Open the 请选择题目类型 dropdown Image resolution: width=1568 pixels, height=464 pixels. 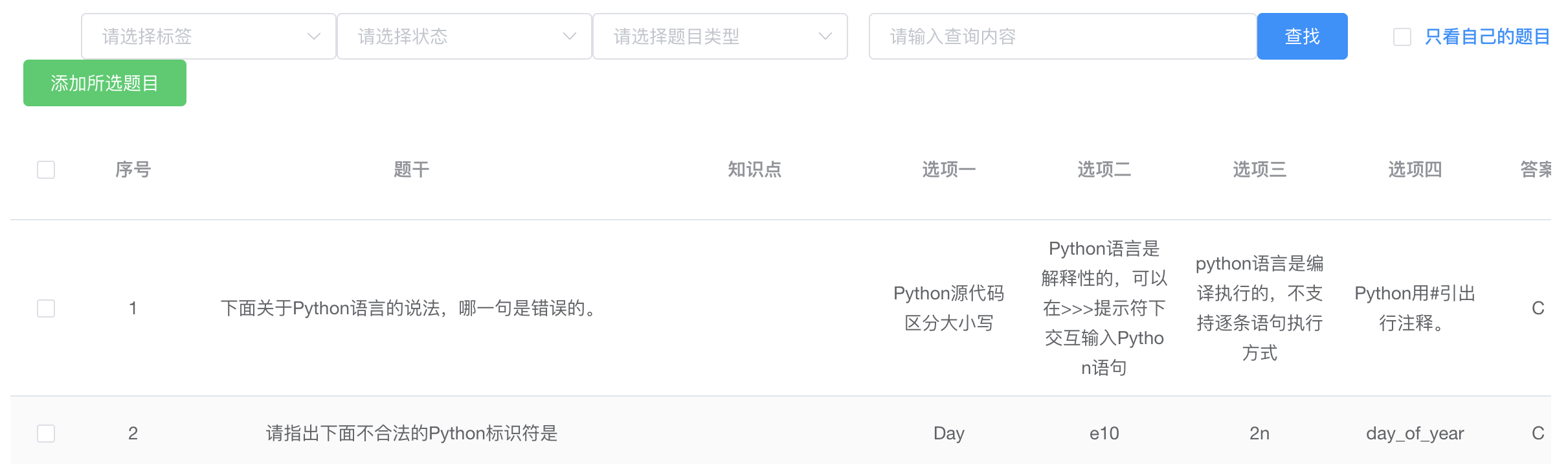coord(720,36)
